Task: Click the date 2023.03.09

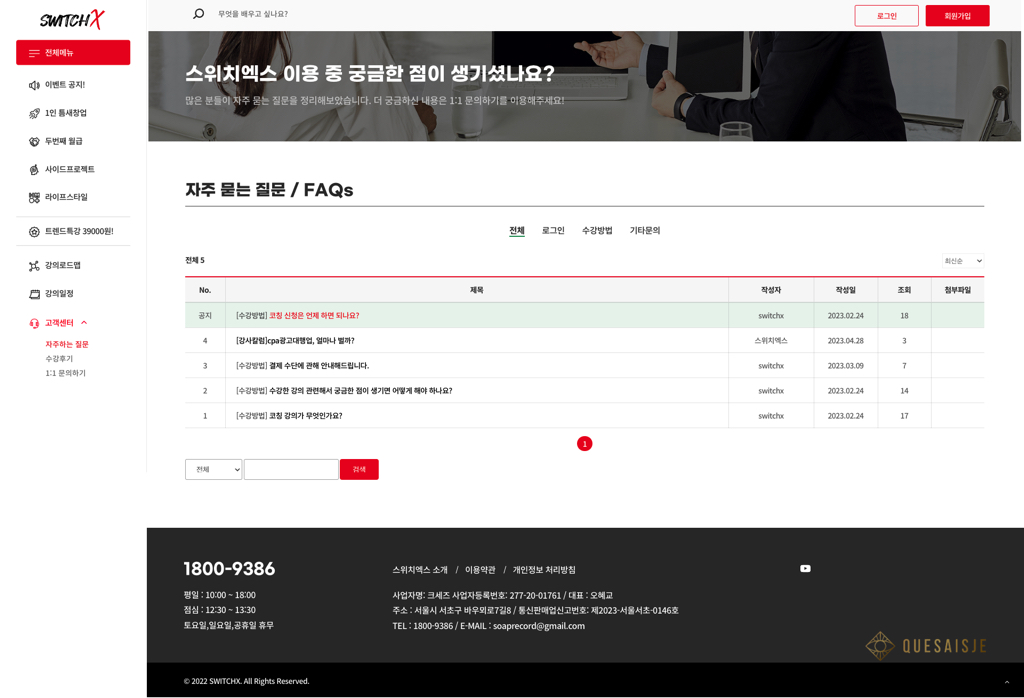Action: coord(846,366)
